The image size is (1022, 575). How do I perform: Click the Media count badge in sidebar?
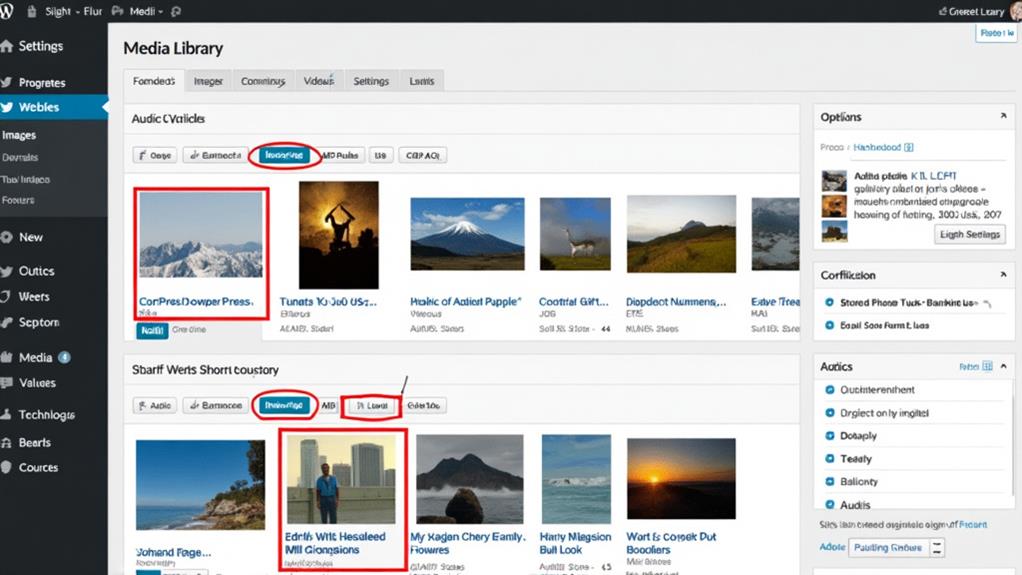65,357
